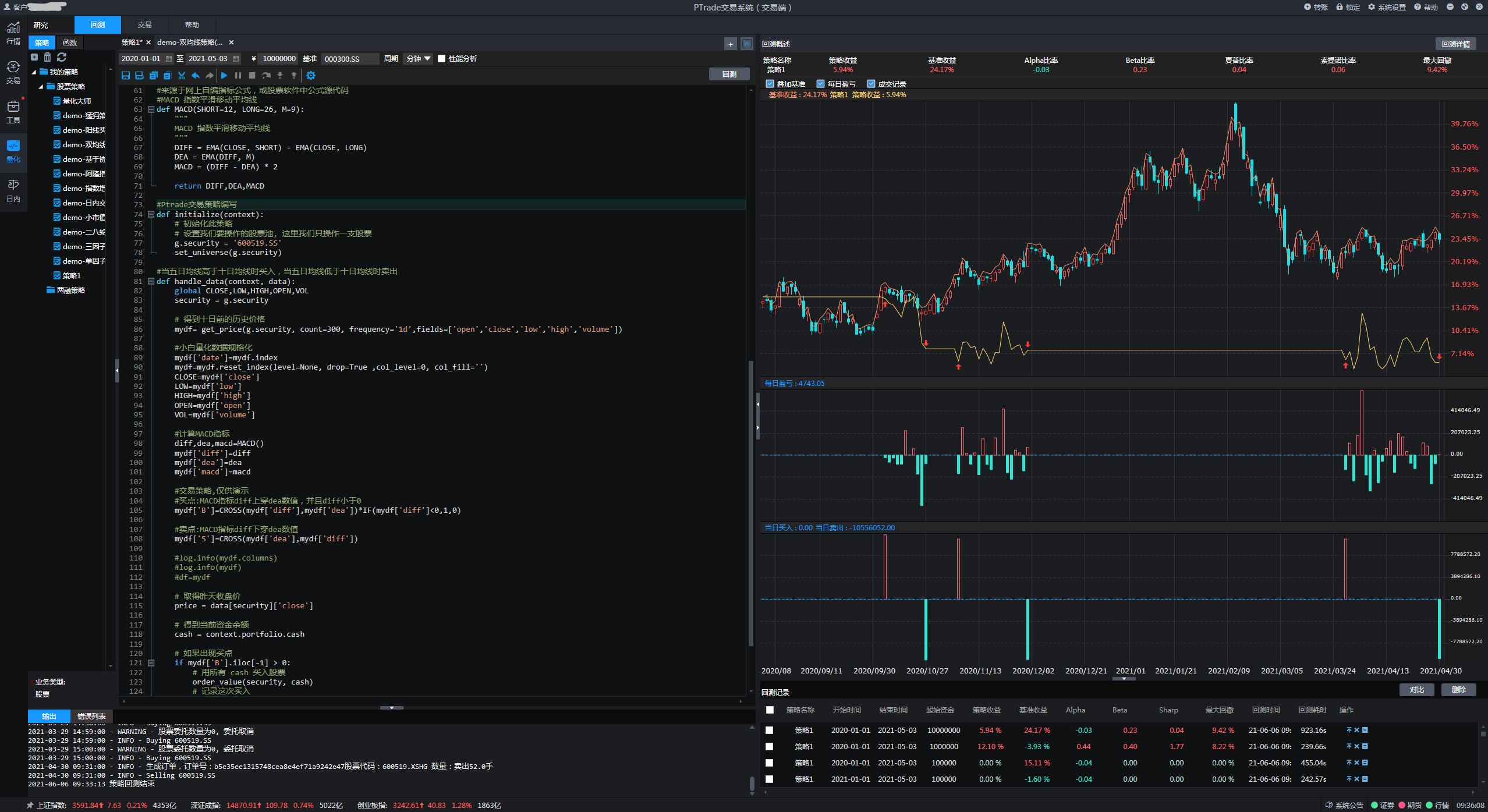Click the code editor vertical scrollbar

pos(751,503)
